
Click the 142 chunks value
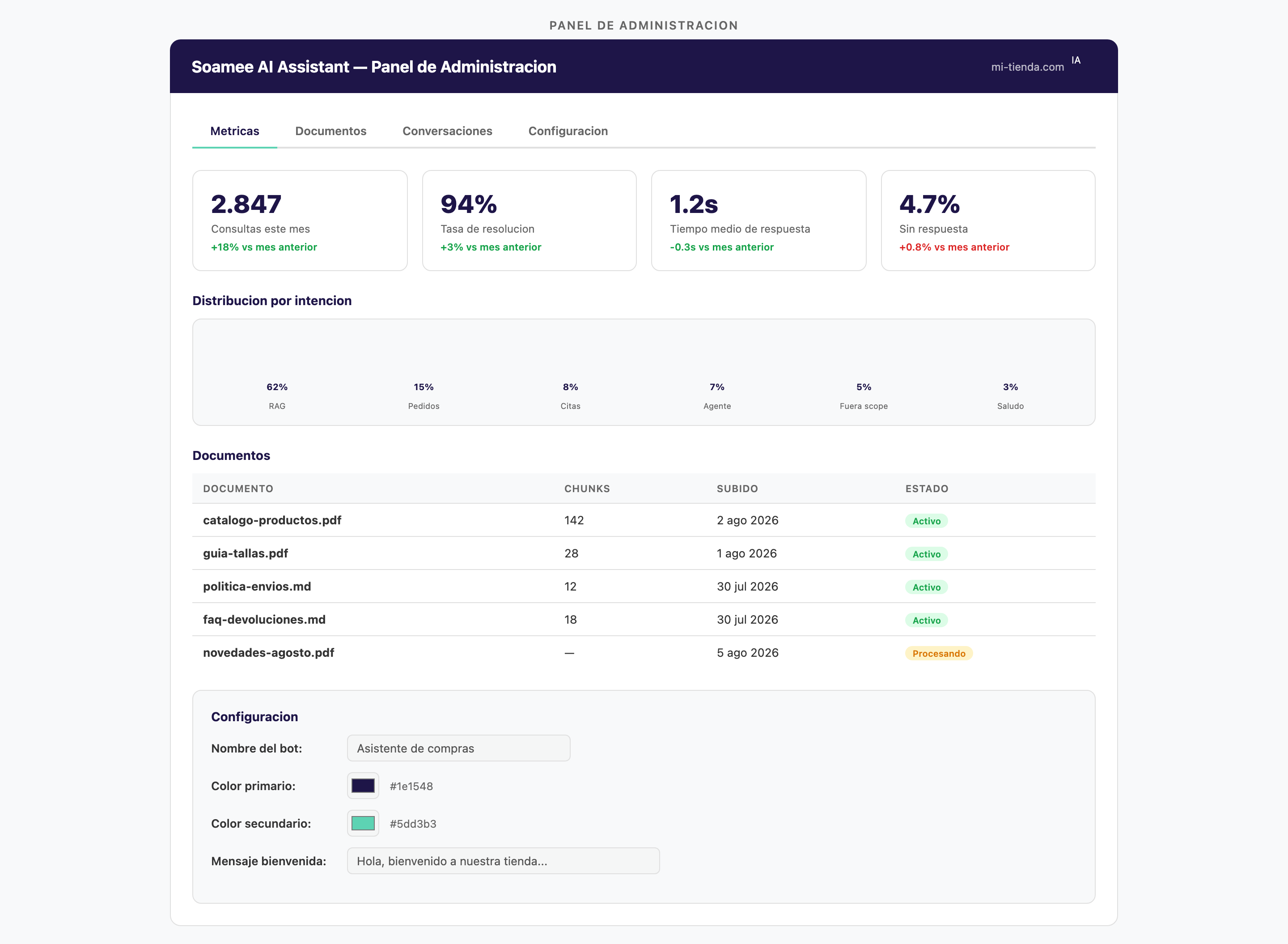[x=574, y=520]
